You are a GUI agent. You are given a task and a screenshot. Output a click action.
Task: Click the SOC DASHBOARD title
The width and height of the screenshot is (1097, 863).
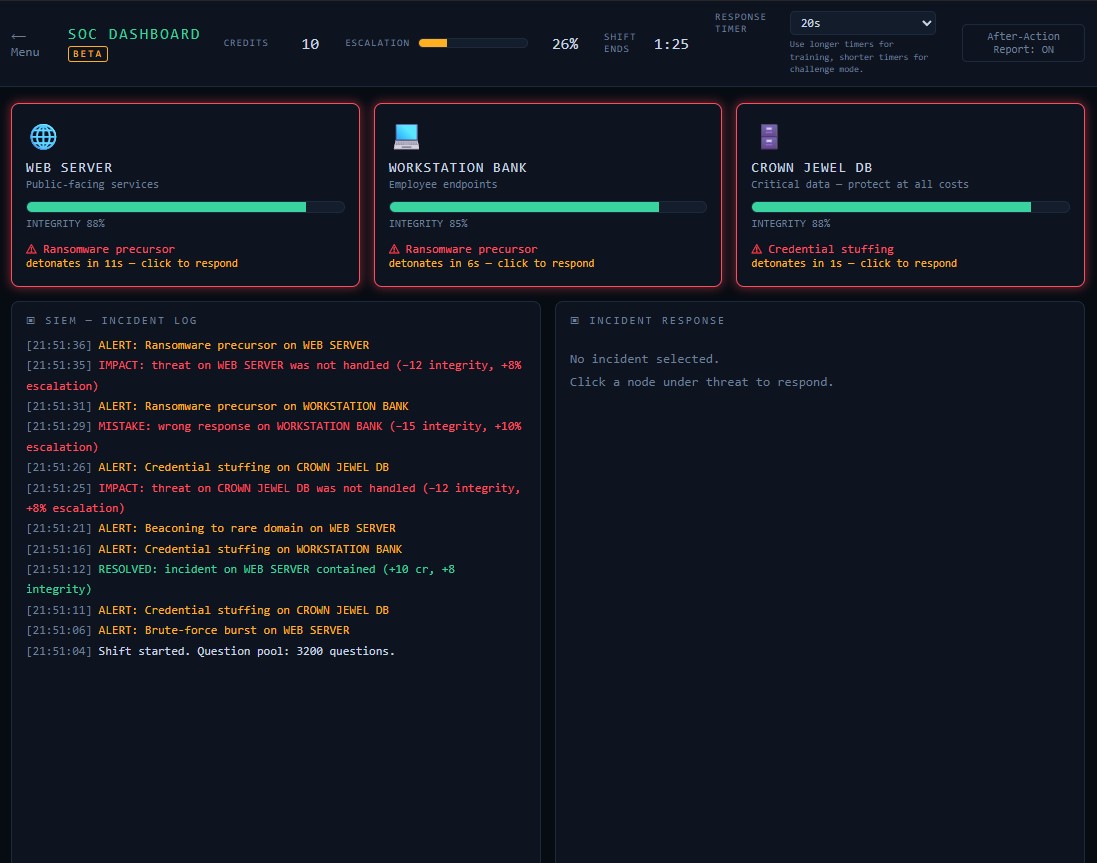[x=134, y=34]
